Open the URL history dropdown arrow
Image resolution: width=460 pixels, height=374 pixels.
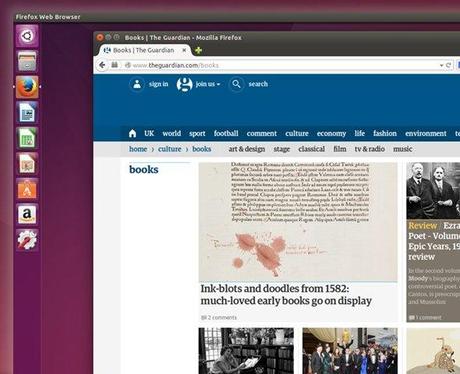[x=441, y=65]
